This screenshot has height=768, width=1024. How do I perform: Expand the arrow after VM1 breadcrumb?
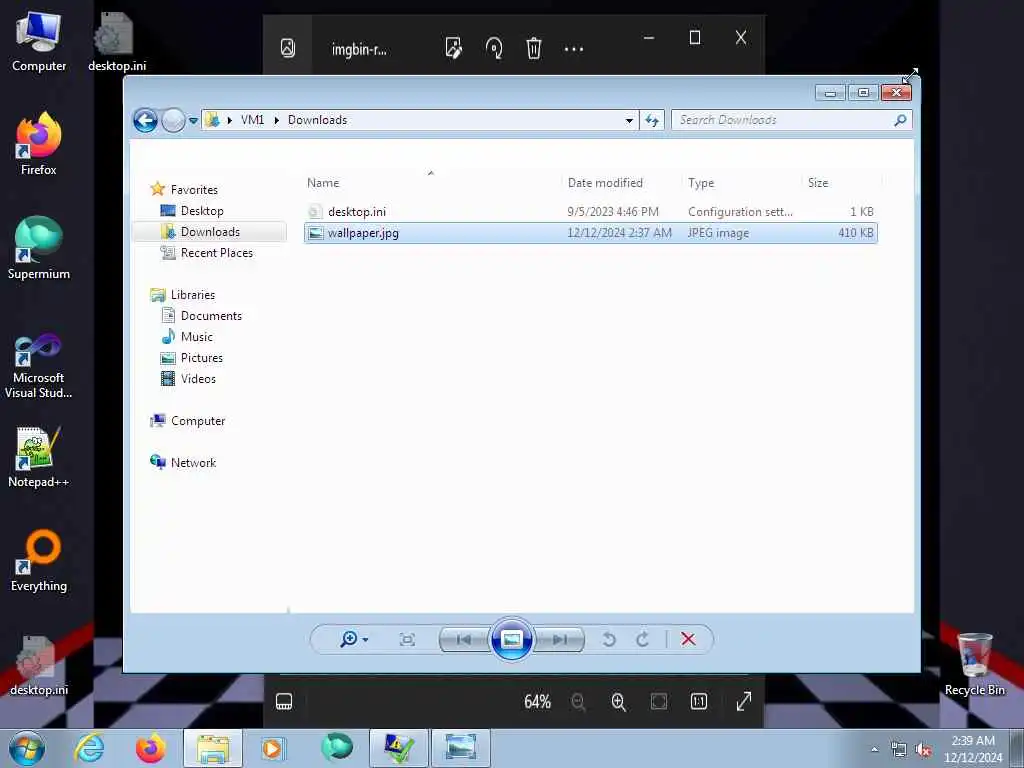pyautogui.click(x=276, y=120)
